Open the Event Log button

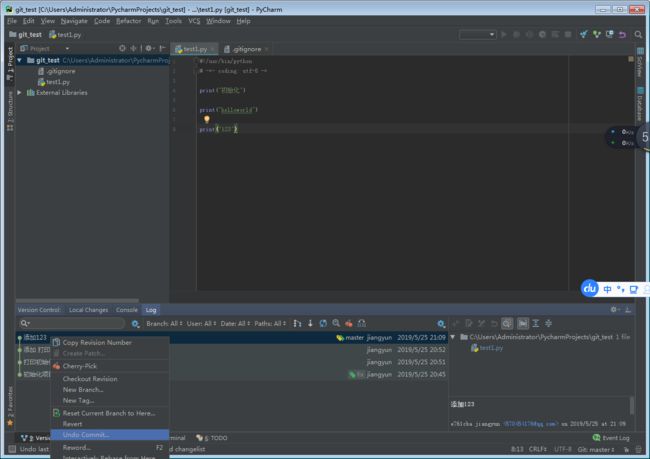[x=611, y=438]
